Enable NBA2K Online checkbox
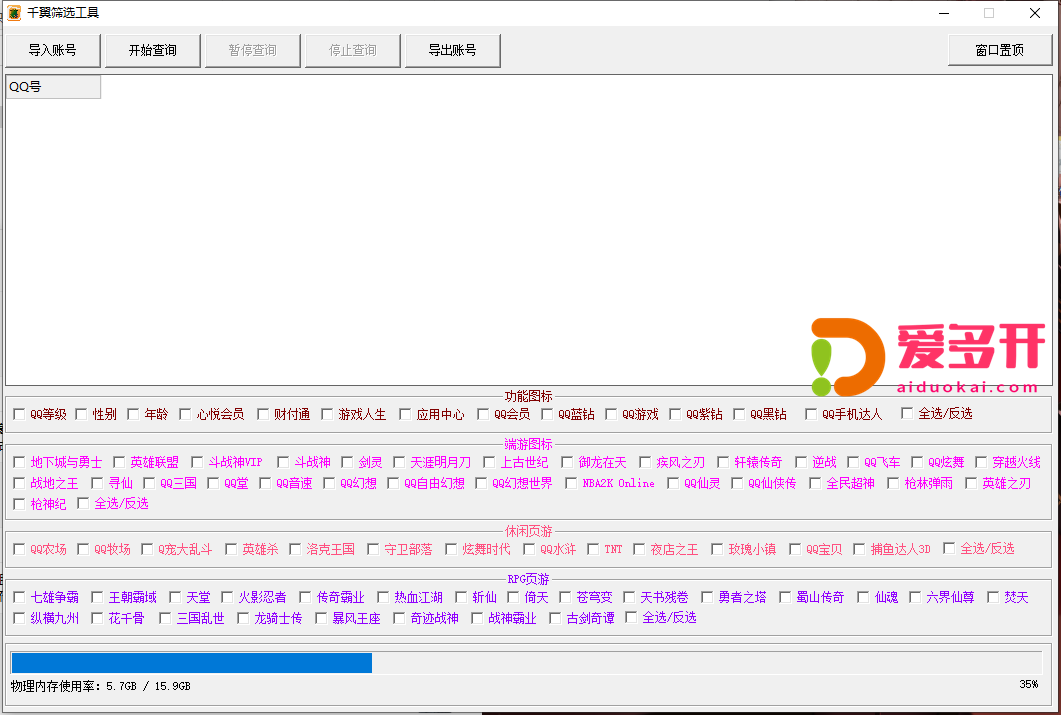1061x715 pixels. [571, 483]
